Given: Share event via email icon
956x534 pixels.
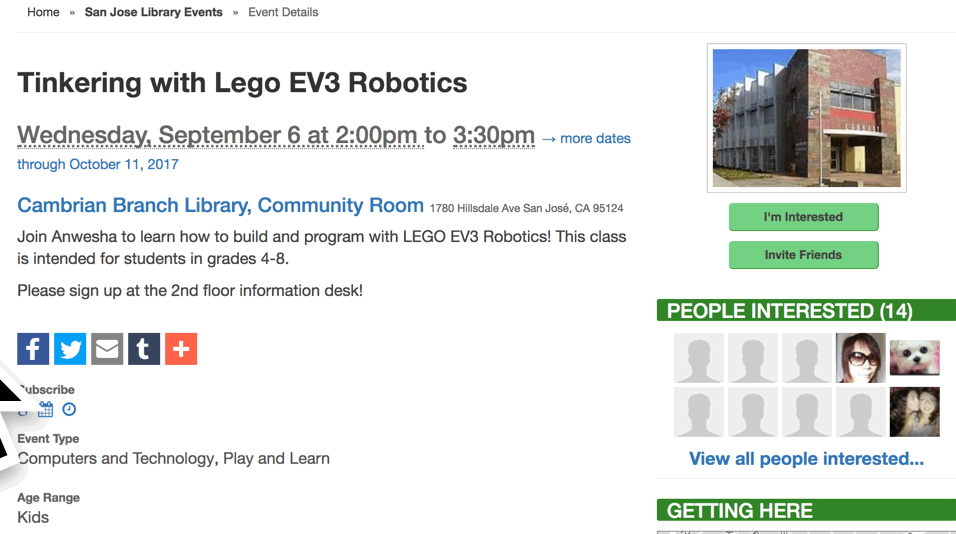Looking at the screenshot, I should click(x=107, y=349).
